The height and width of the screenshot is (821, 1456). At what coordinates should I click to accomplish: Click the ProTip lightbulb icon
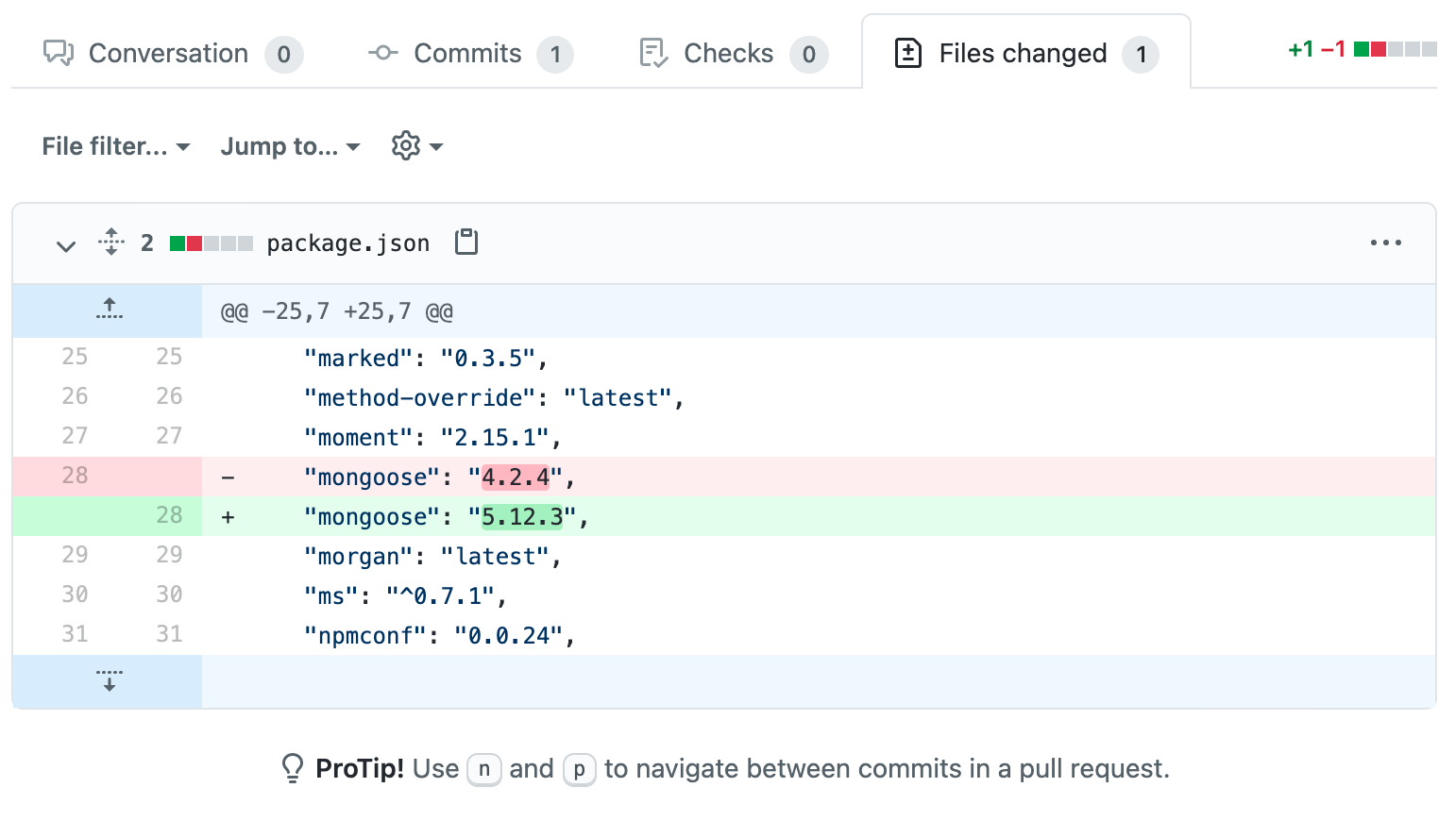[292, 768]
